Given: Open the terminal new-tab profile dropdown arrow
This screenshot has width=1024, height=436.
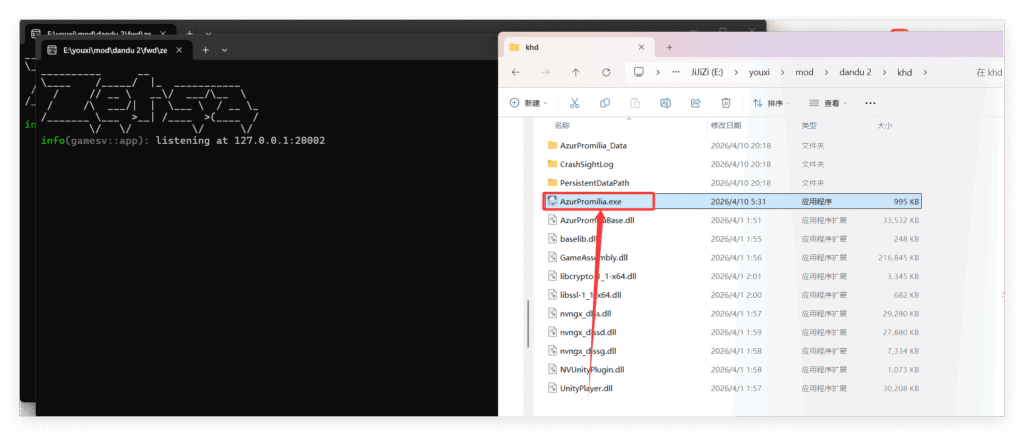Looking at the screenshot, I should (x=225, y=50).
